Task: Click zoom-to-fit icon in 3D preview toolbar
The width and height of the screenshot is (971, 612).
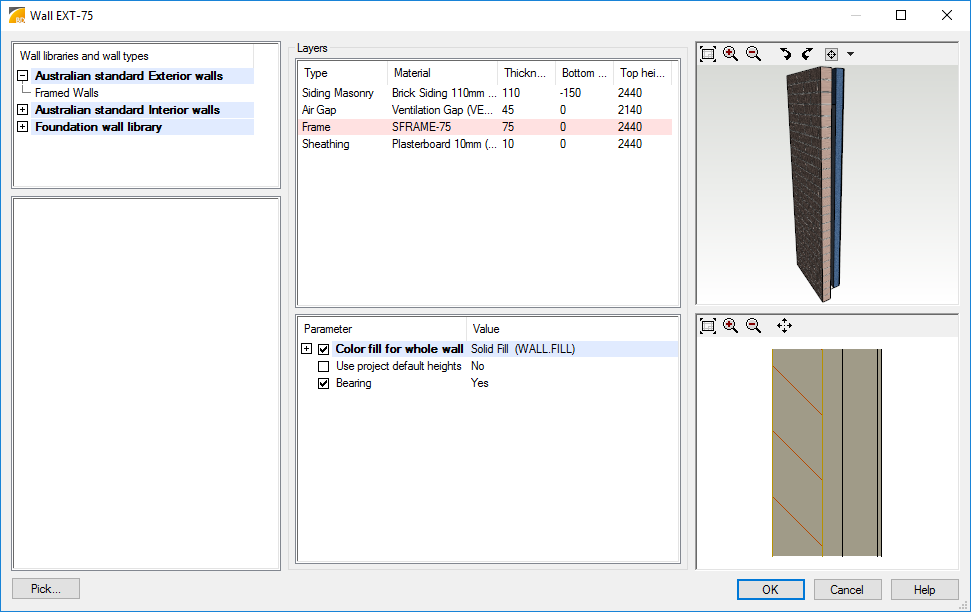Action: pos(708,54)
